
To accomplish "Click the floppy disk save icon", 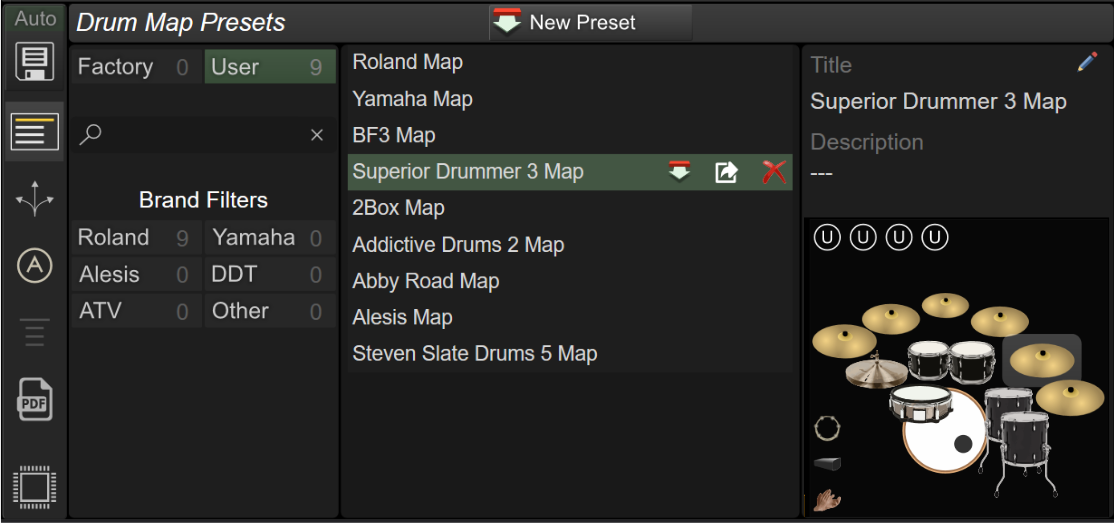I will click(36, 63).
